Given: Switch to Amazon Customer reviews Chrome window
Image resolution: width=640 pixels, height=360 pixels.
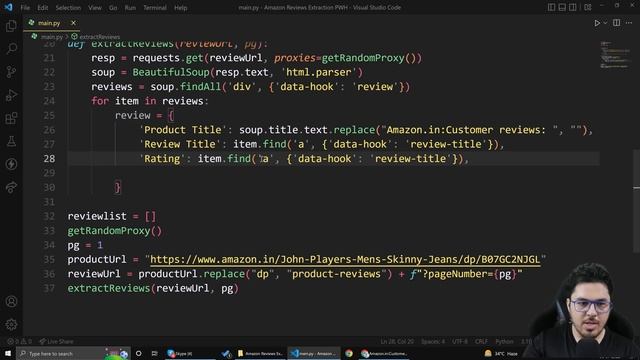Looking at the screenshot, I should 384,353.
